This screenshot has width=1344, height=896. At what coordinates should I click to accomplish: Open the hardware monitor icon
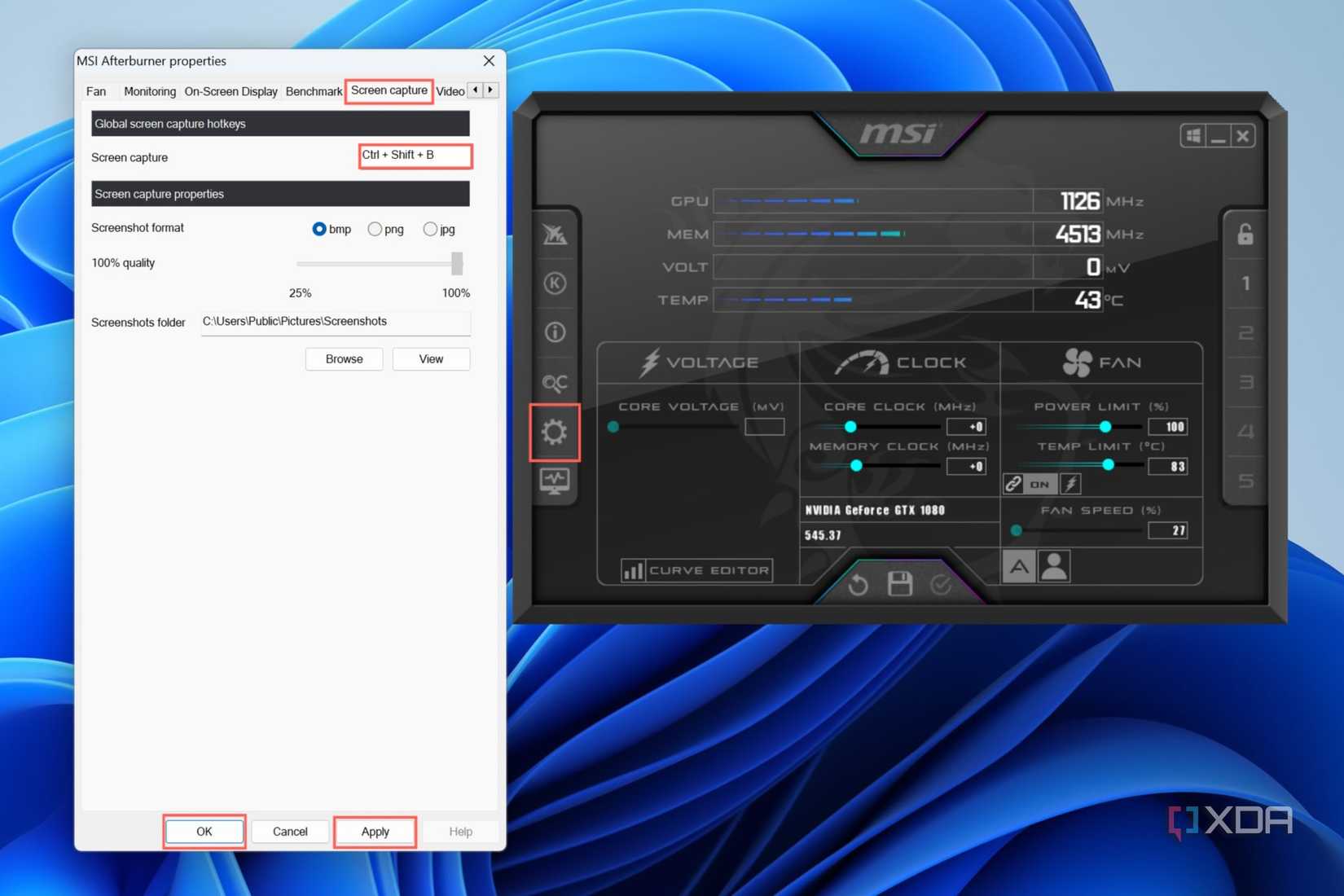coord(555,481)
